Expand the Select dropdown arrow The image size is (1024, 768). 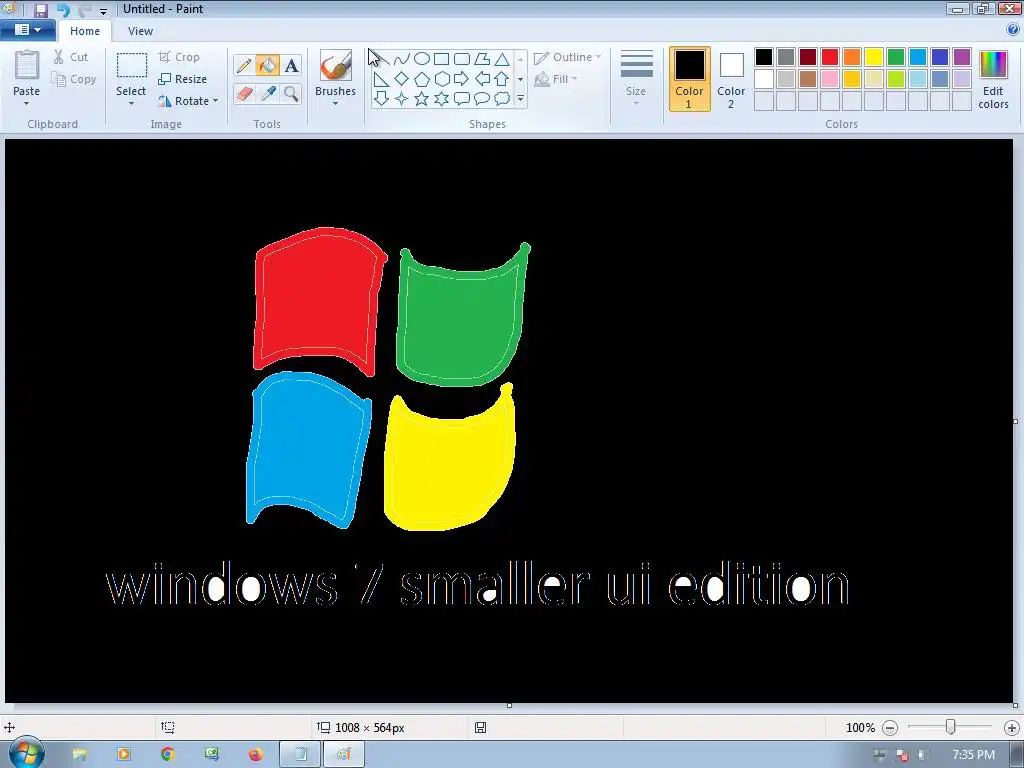pyautogui.click(x=131, y=103)
